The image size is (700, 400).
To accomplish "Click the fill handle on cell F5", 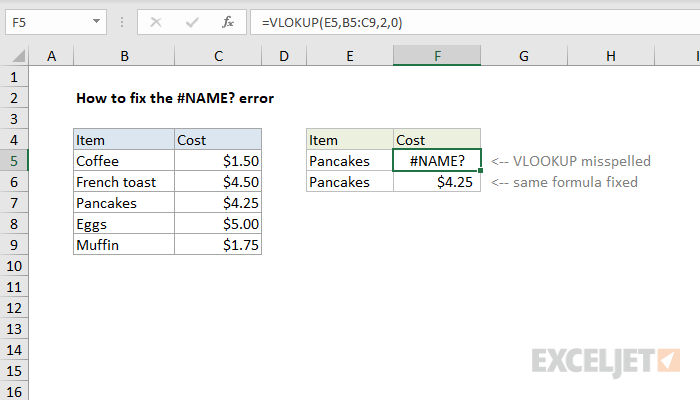I will pos(480,171).
